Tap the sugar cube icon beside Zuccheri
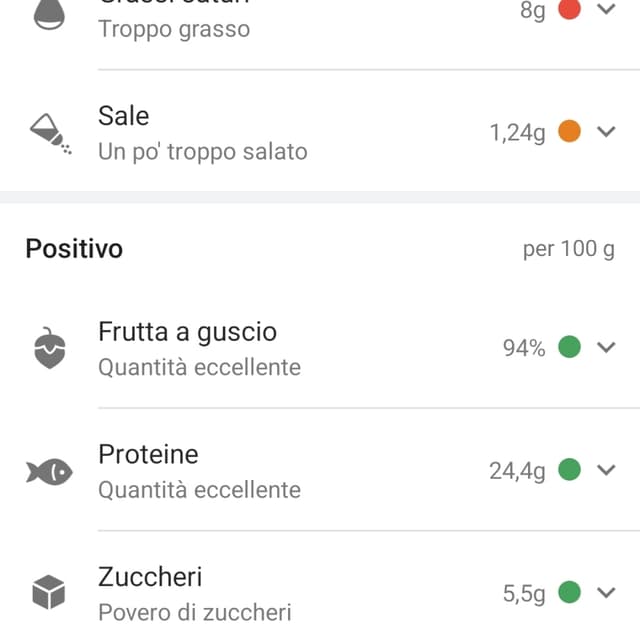Image resolution: width=640 pixels, height=640 pixels. [49, 592]
